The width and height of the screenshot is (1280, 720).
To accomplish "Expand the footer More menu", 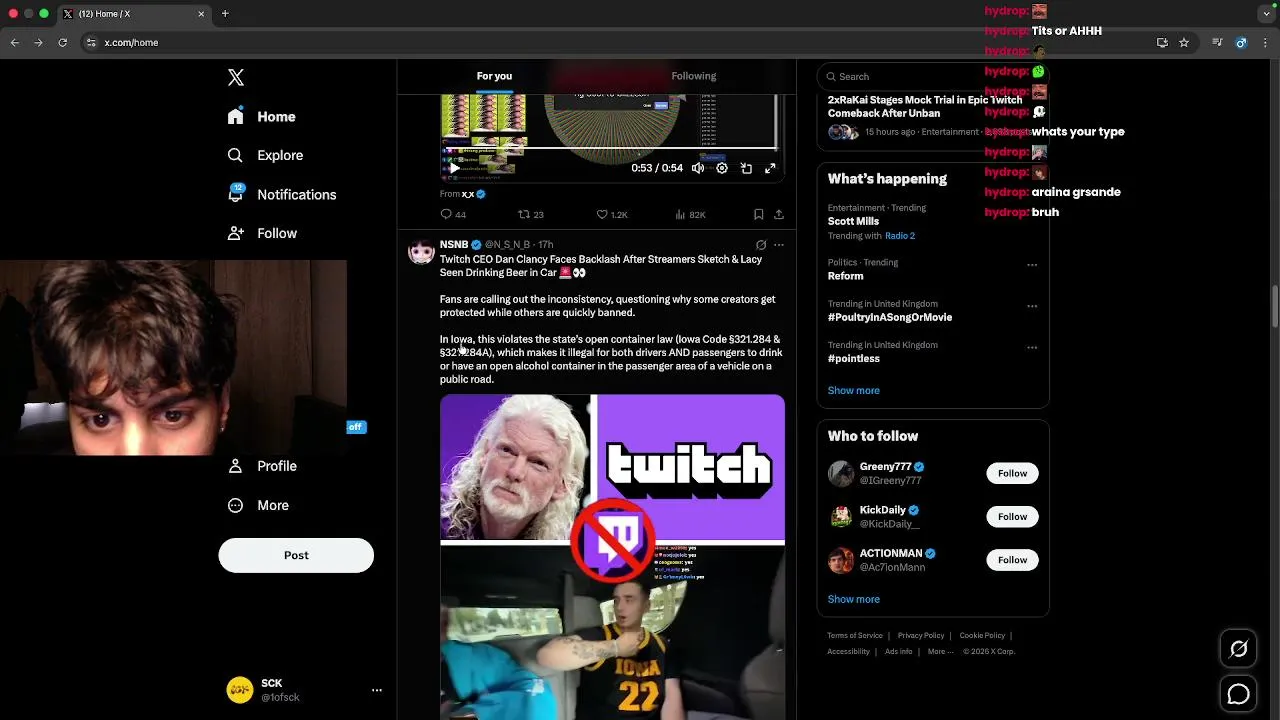I will pyautogui.click(x=940, y=652).
